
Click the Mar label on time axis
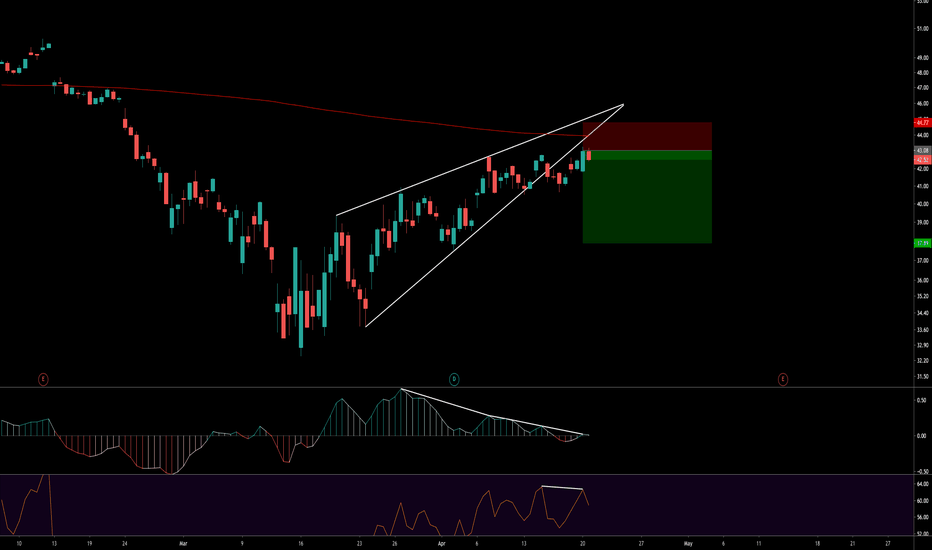pyautogui.click(x=183, y=543)
